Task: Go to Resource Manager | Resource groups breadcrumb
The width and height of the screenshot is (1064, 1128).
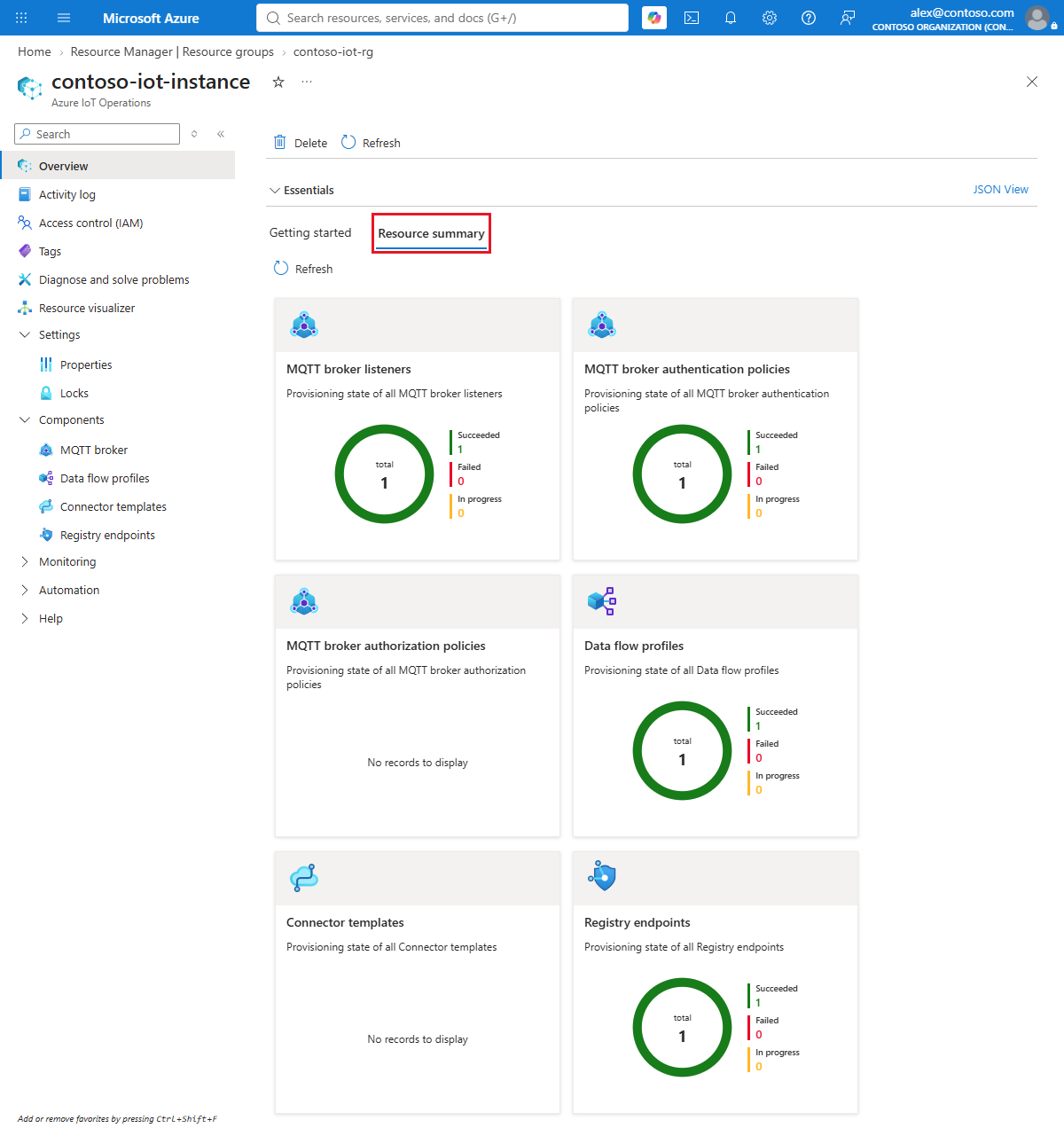Action: (172, 51)
